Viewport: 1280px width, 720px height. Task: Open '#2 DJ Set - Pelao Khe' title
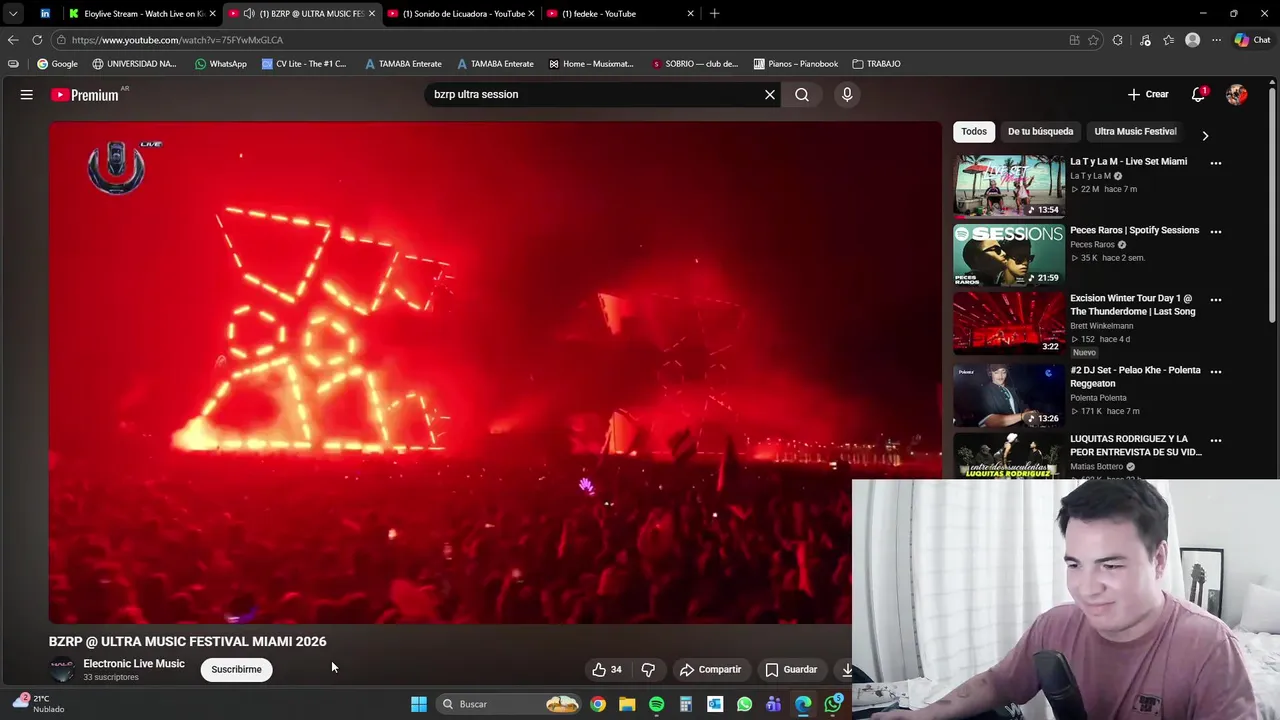coord(1135,377)
